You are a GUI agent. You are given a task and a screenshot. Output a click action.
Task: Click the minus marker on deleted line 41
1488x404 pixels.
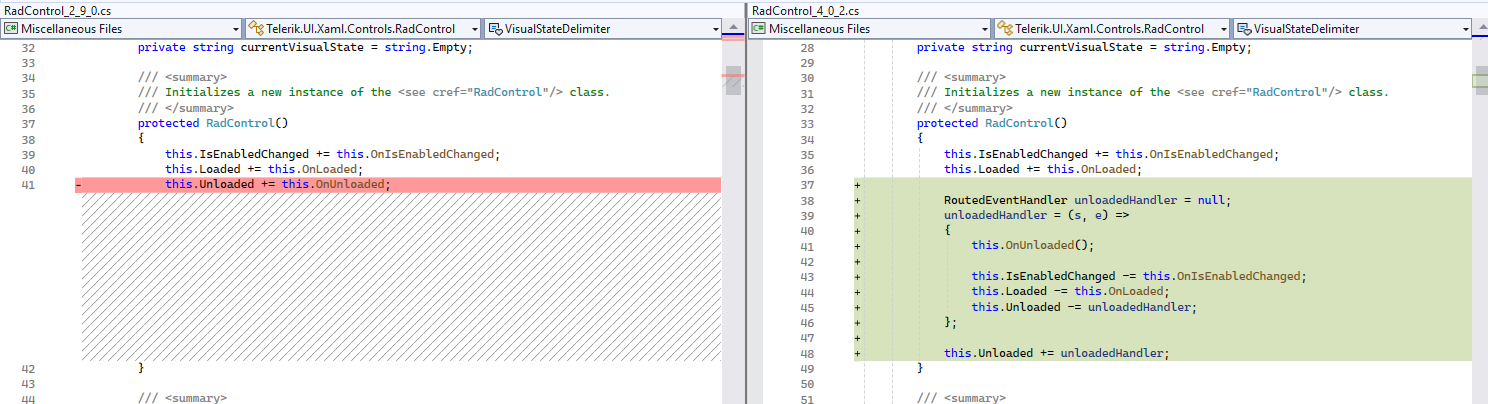(x=78, y=185)
